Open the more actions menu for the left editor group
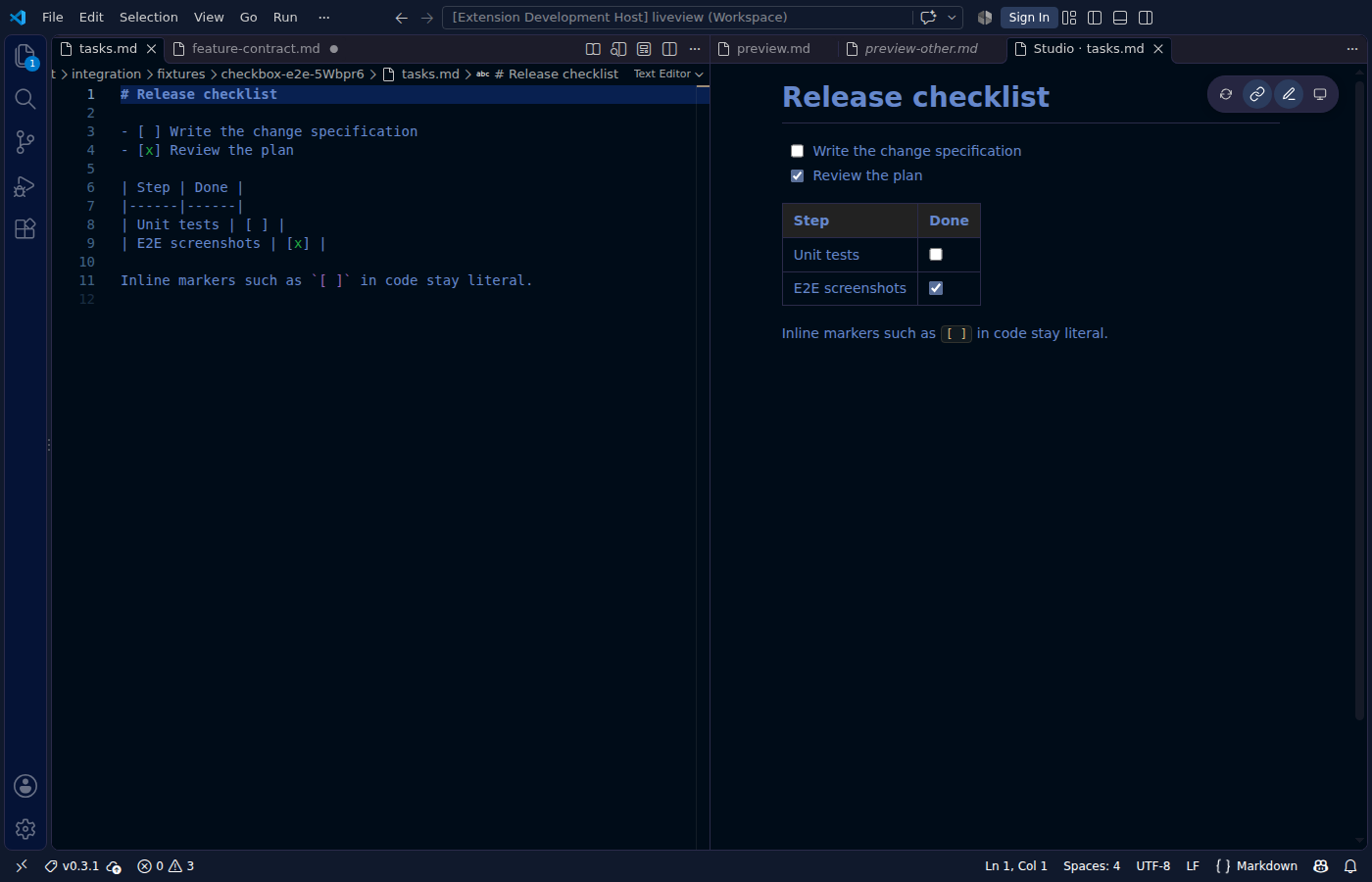 click(x=695, y=48)
